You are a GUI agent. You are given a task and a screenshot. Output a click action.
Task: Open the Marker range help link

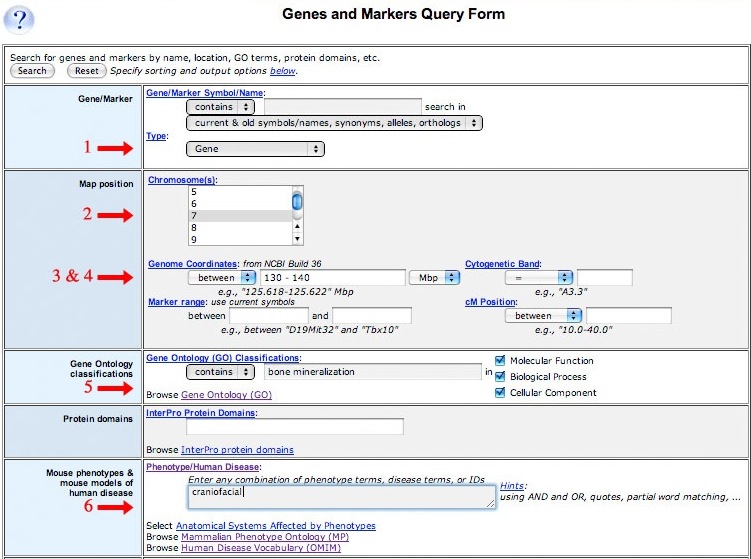tap(177, 302)
